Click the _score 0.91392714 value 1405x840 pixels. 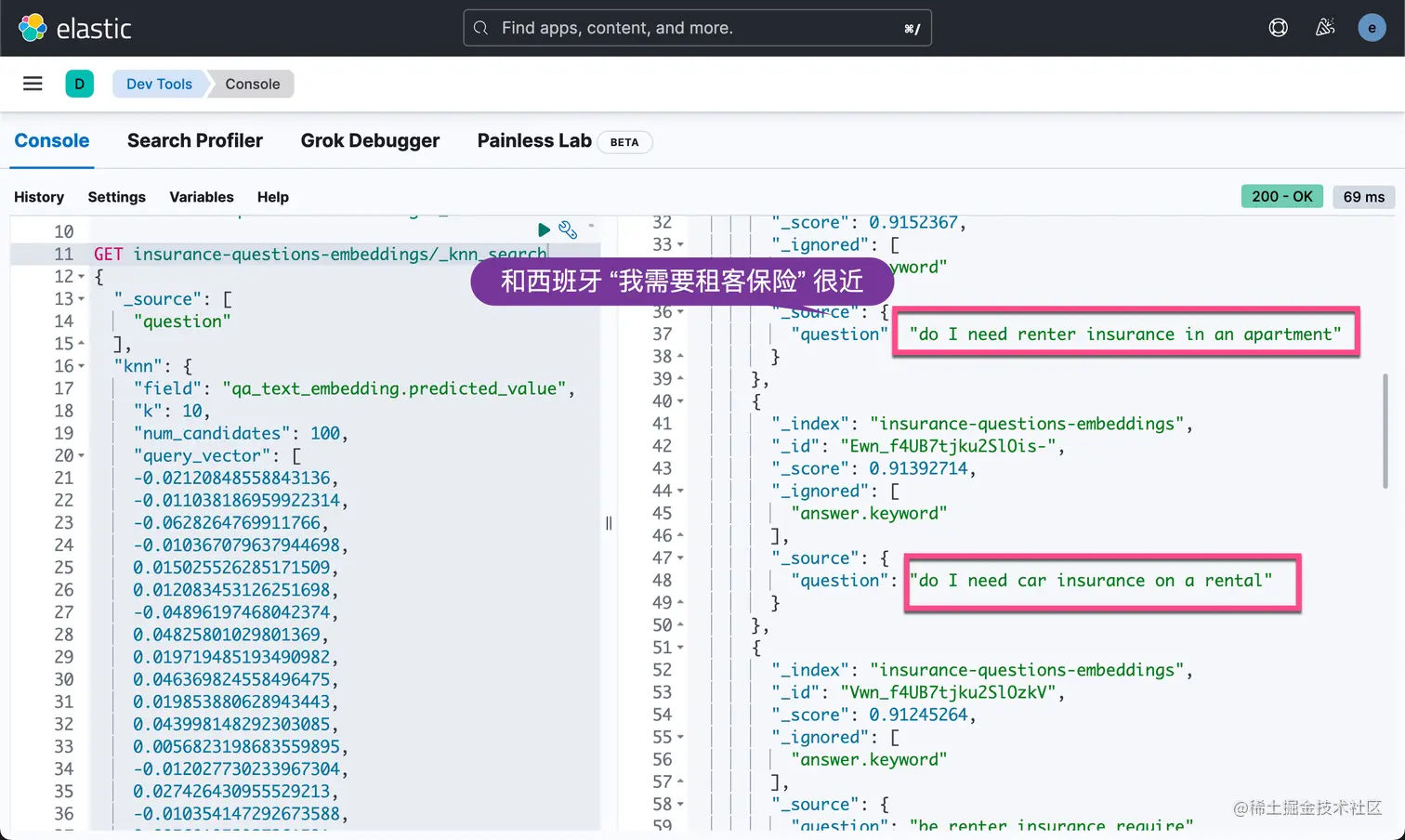[918, 468]
